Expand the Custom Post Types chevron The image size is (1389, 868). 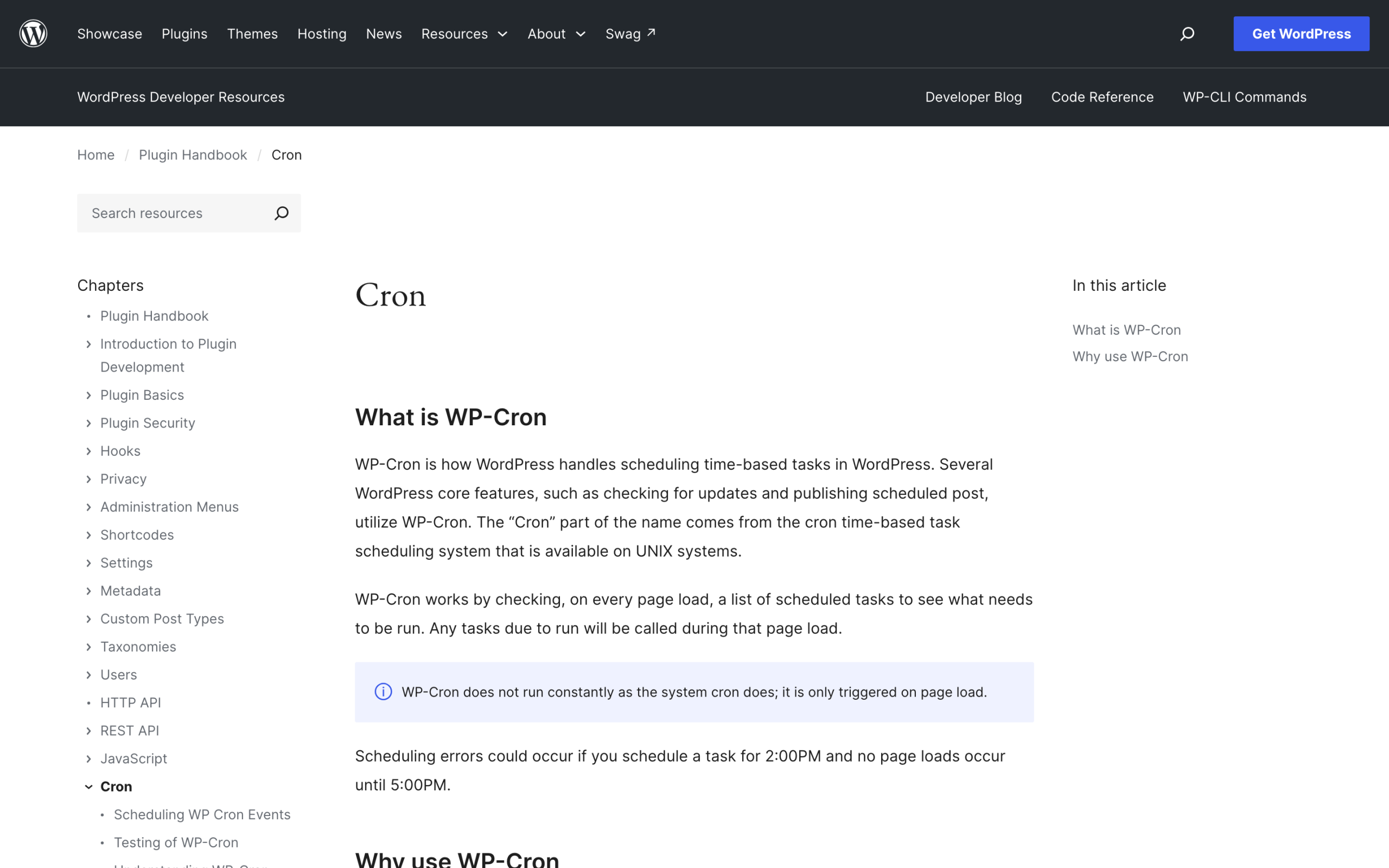pyautogui.click(x=88, y=619)
